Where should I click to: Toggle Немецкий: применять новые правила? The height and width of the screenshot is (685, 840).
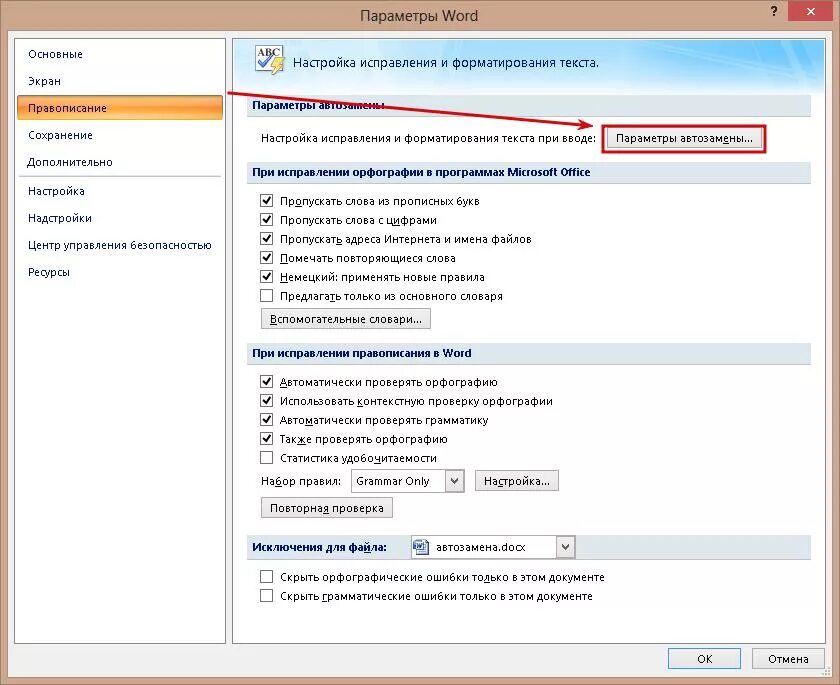tap(266, 276)
